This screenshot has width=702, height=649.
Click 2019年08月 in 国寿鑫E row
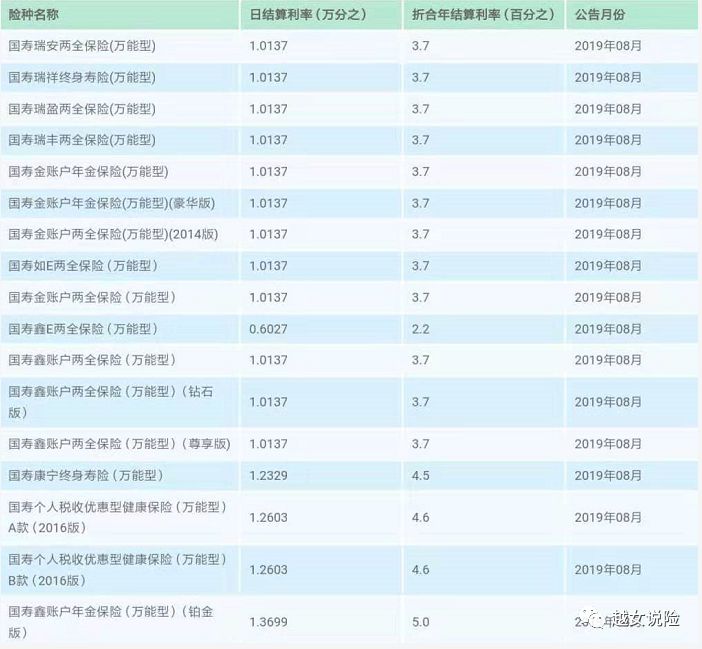(608, 329)
